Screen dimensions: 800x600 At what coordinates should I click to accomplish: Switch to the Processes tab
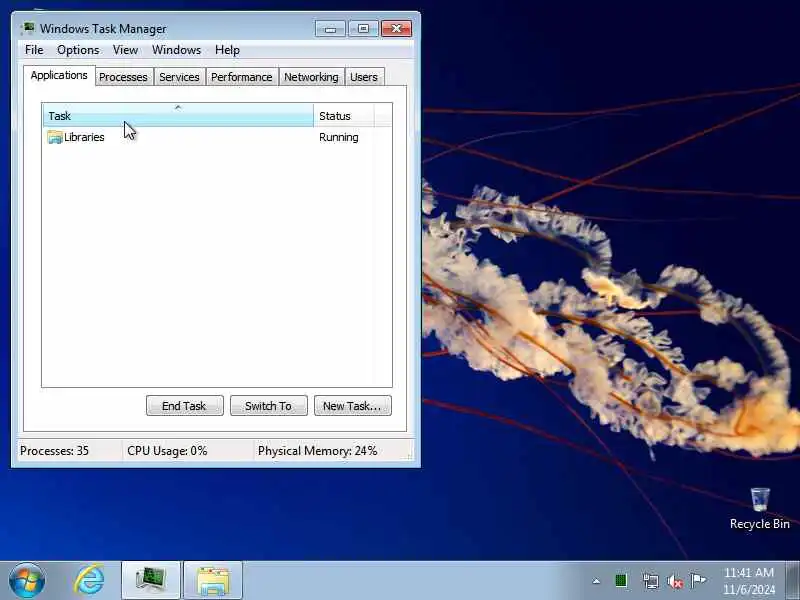pos(123,77)
